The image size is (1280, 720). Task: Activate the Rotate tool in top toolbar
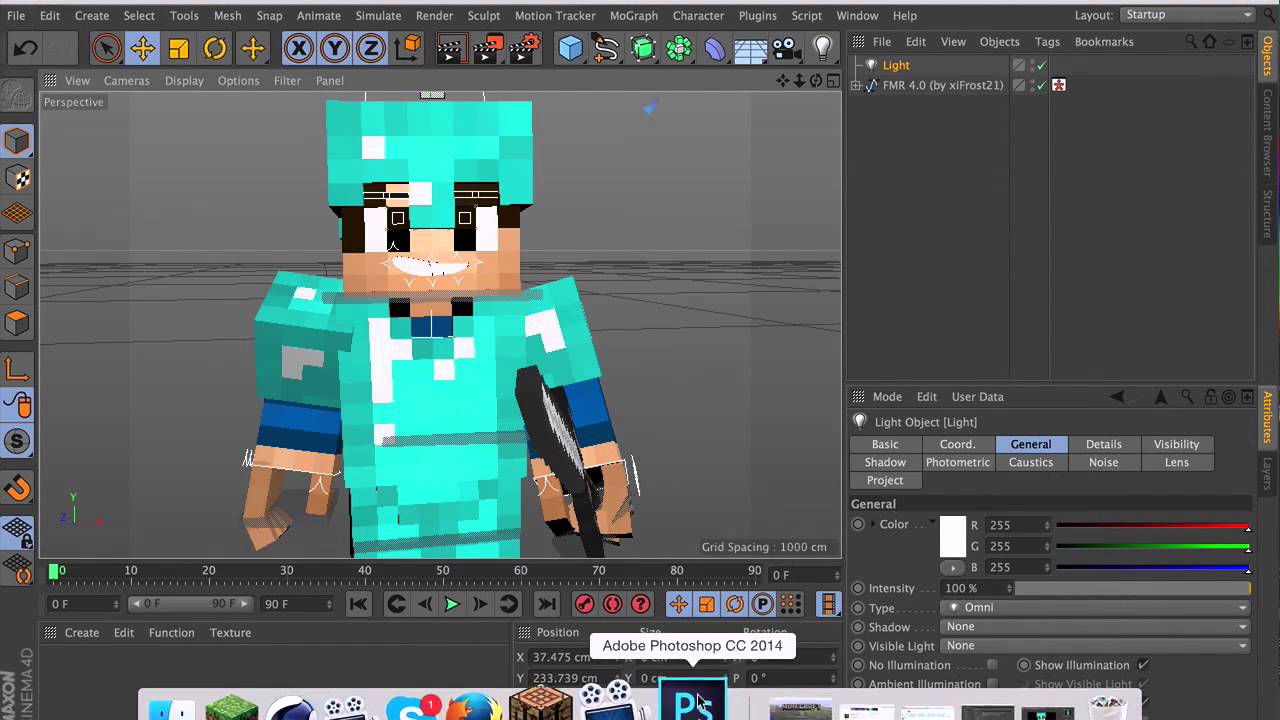click(x=215, y=48)
